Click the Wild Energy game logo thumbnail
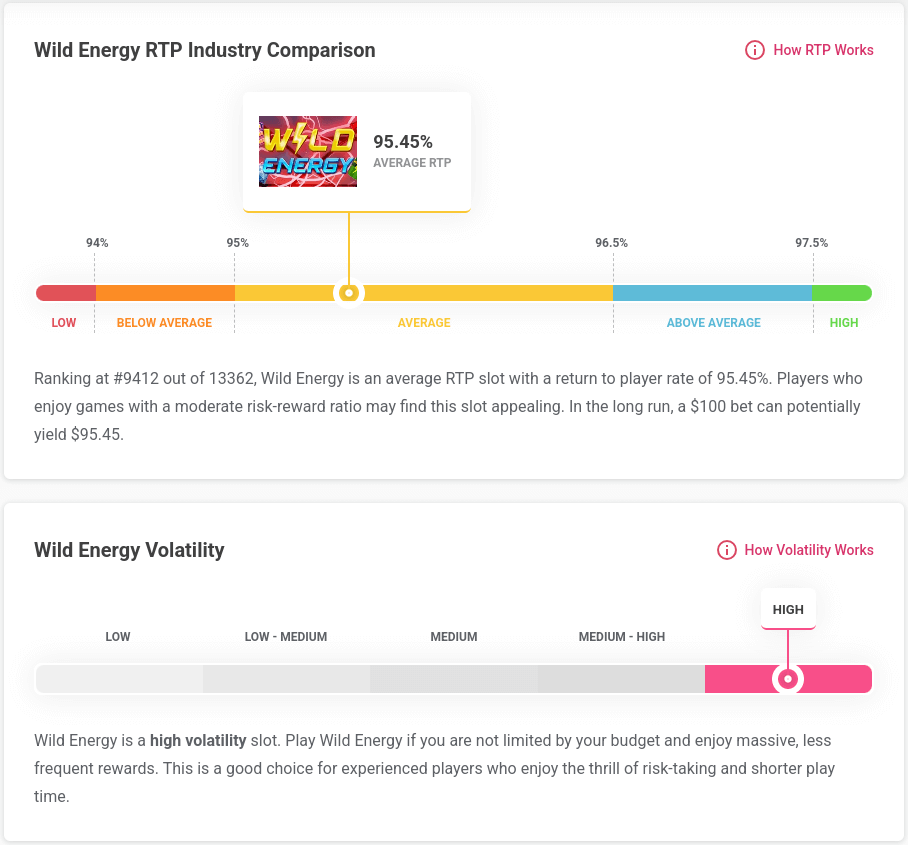The image size is (908, 845). click(308, 151)
